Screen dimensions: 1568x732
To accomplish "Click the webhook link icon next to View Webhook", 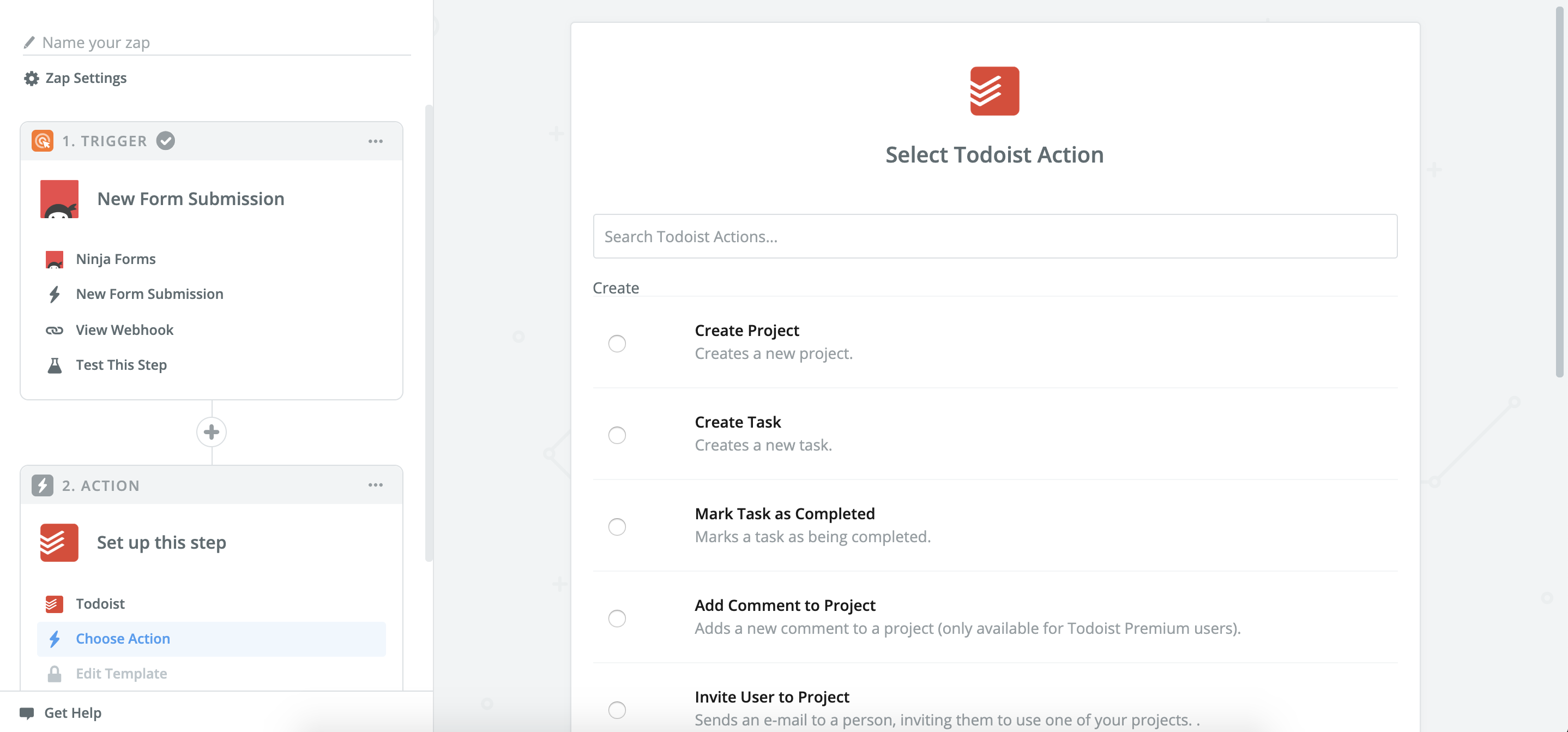I will pyautogui.click(x=55, y=329).
